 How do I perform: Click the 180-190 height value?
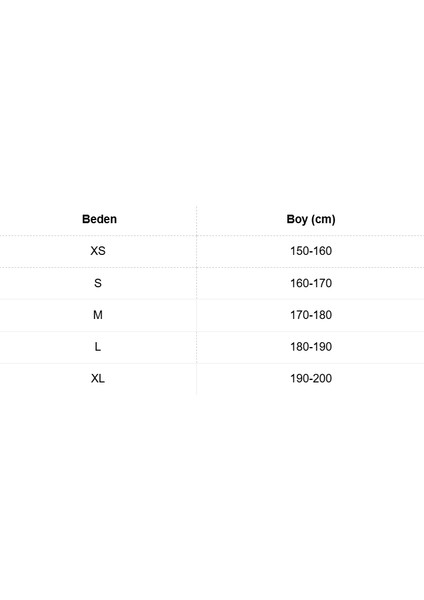click(311, 347)
